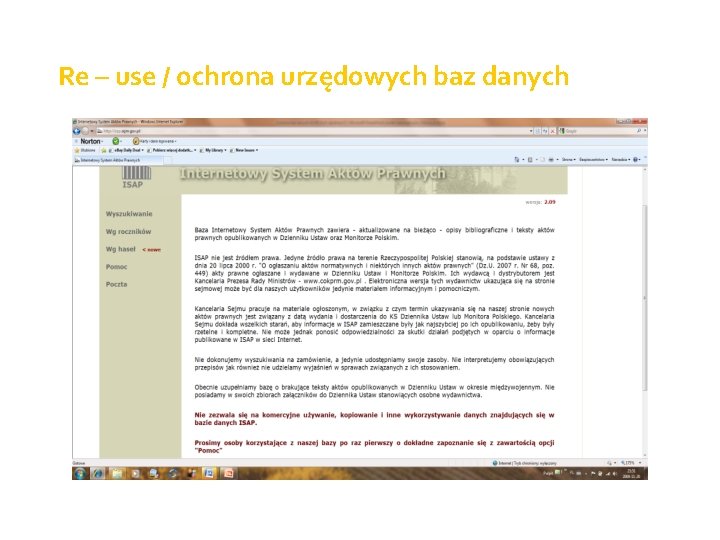Open the My Library favorites item
The image size is (720, 540).
click(213, 150)
